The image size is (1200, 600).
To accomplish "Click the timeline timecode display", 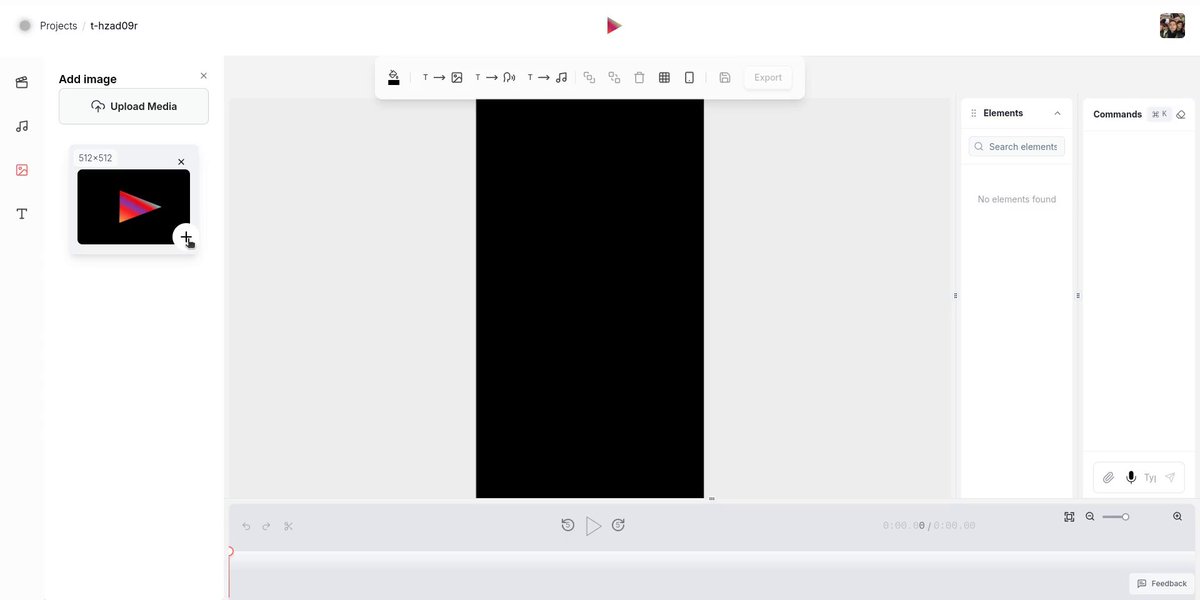I will [x=929, y=526].
